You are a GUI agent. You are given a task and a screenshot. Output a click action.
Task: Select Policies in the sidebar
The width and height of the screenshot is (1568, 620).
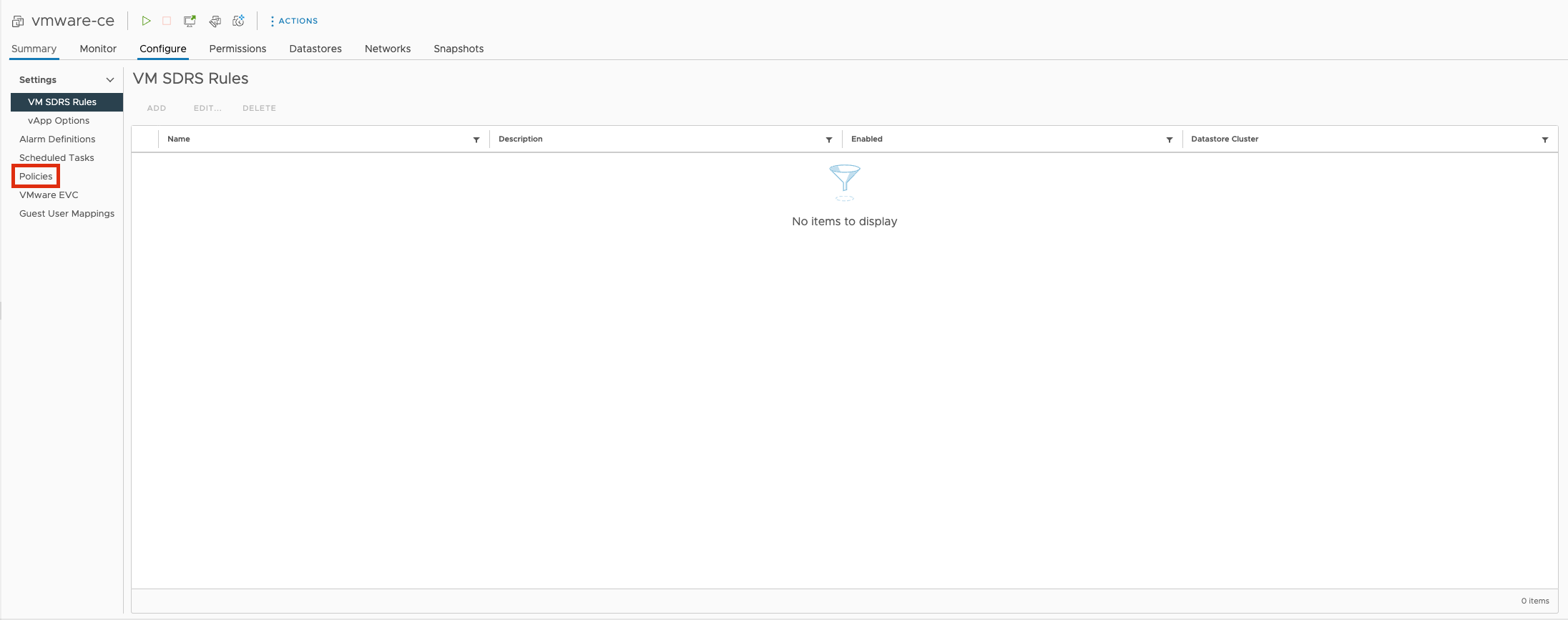tap(36, 176)
